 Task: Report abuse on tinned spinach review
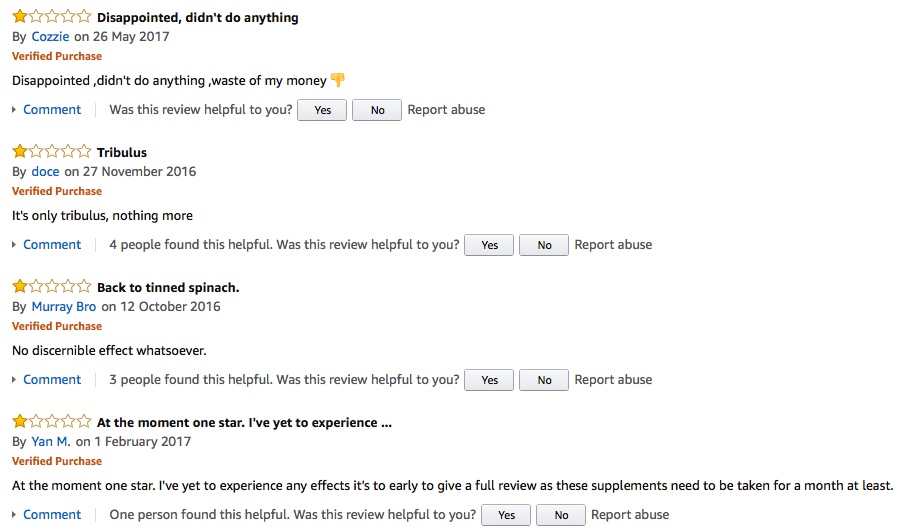613,380
